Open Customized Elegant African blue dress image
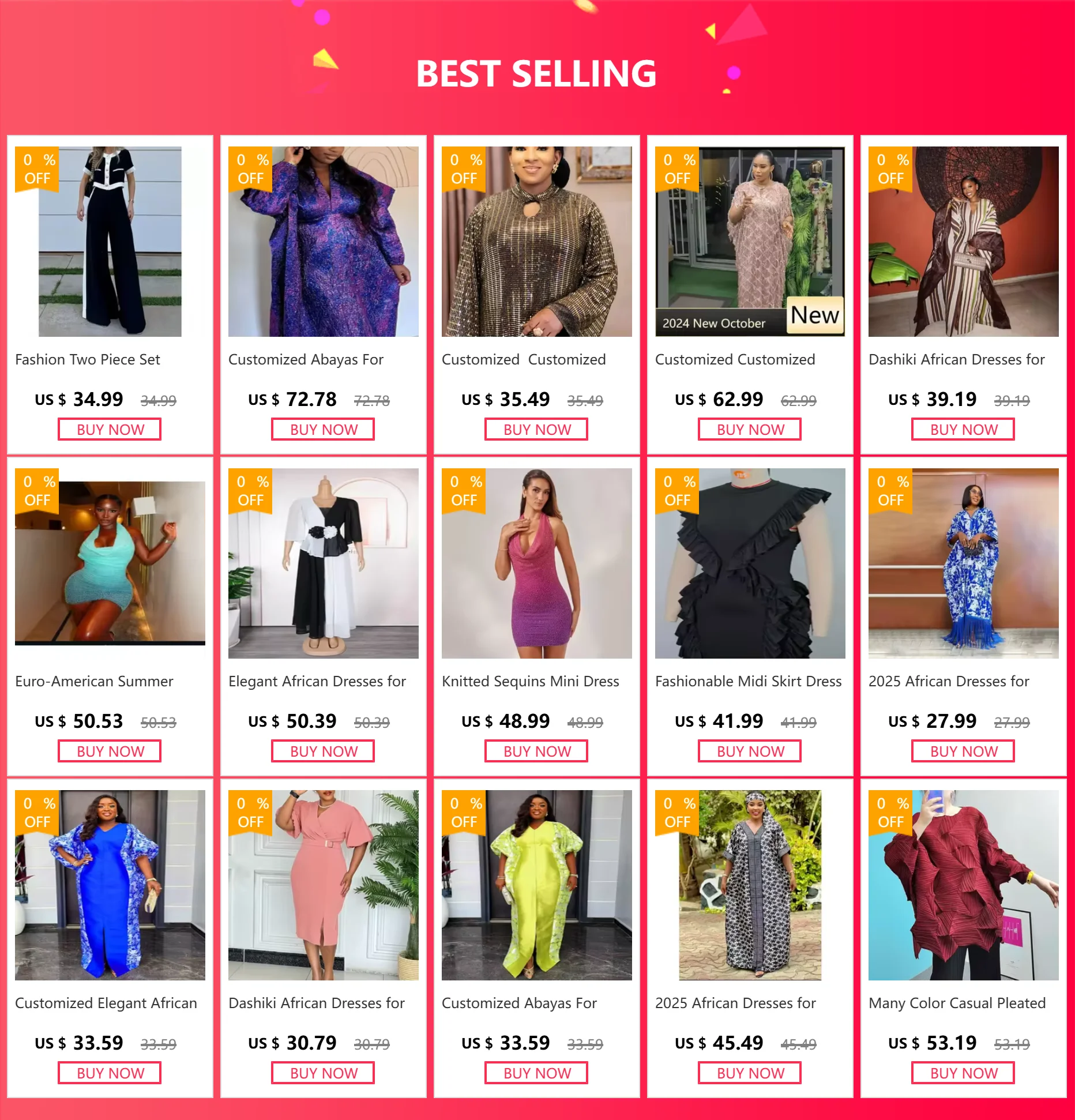Screen dimensions: 1075x1120 110,885
